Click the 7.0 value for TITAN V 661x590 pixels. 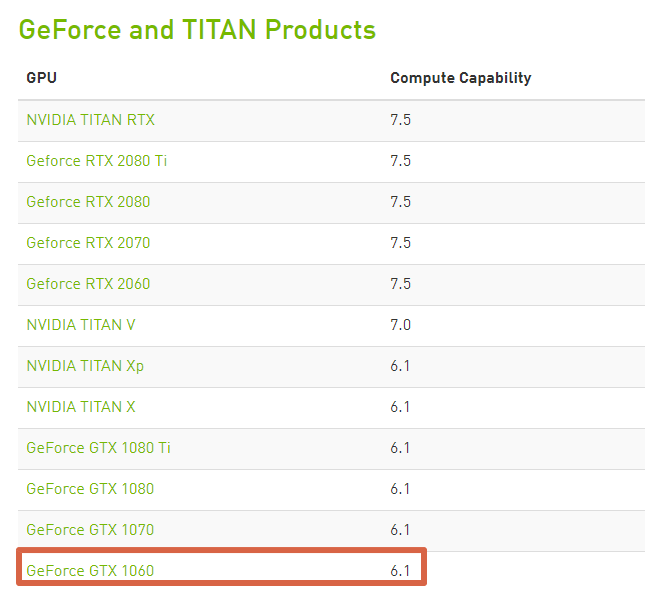400,325
